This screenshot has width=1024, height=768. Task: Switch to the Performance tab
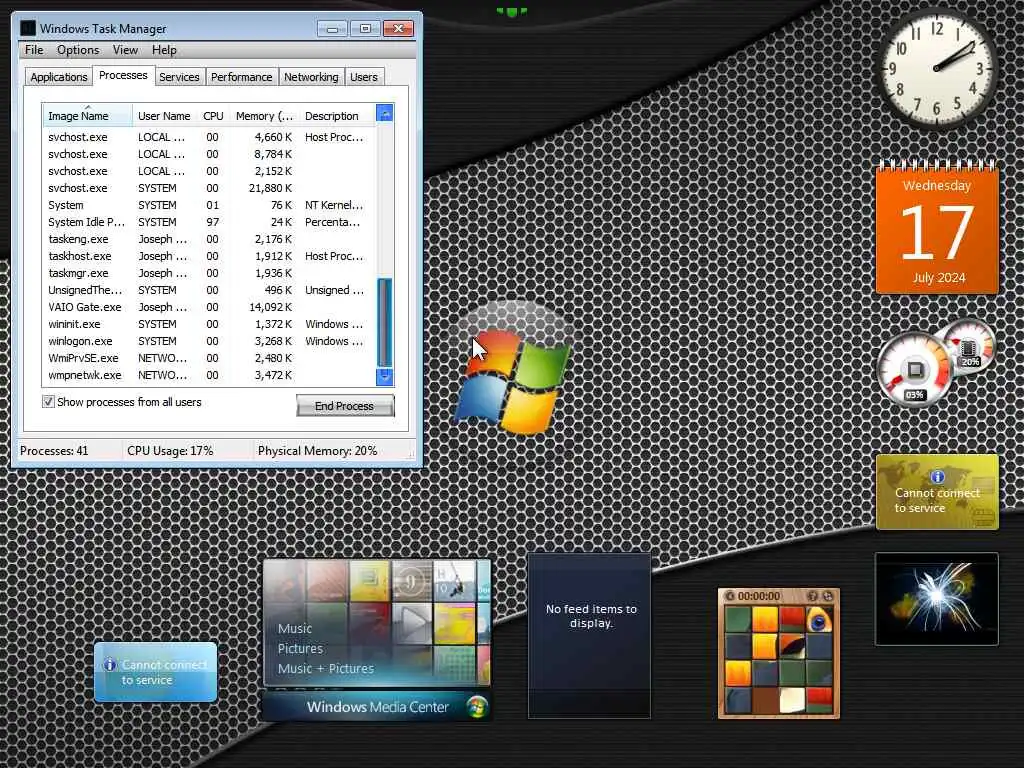click(x=242, y=77)
